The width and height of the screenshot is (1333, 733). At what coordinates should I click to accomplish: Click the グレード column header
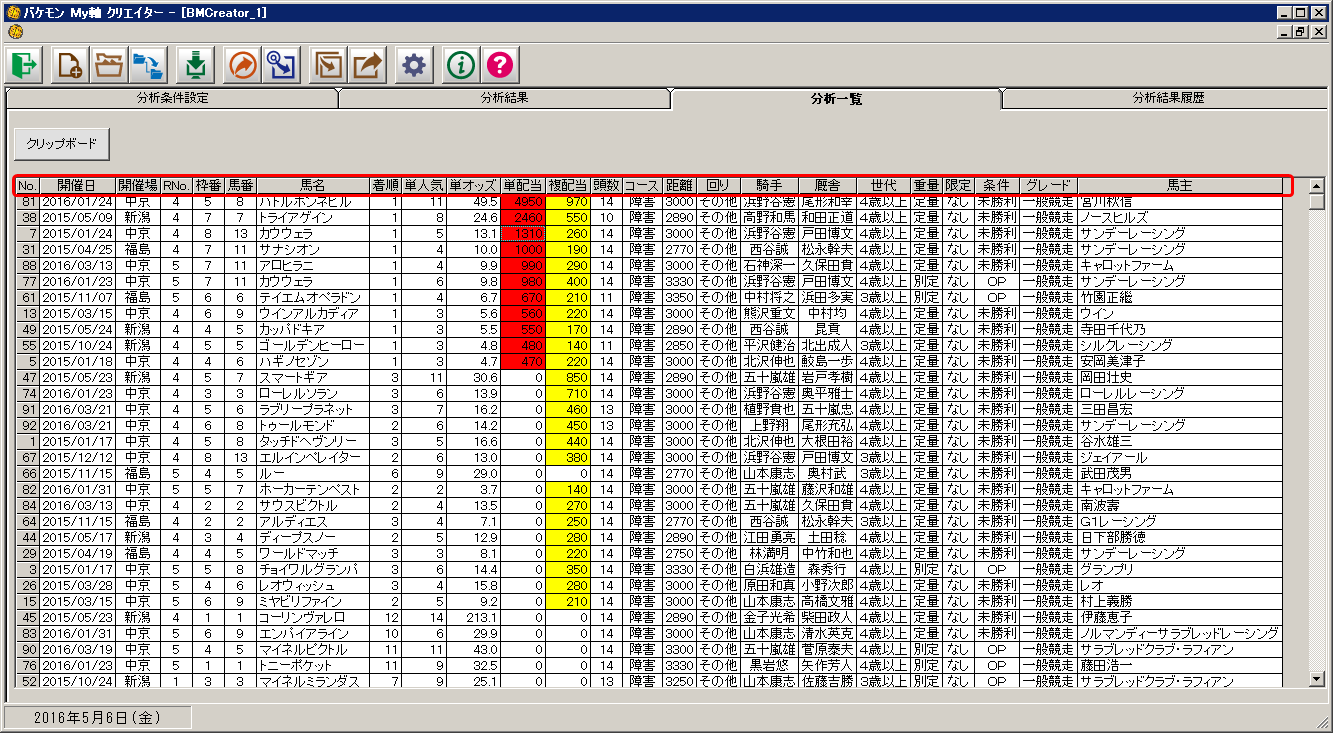point(1048,185)
